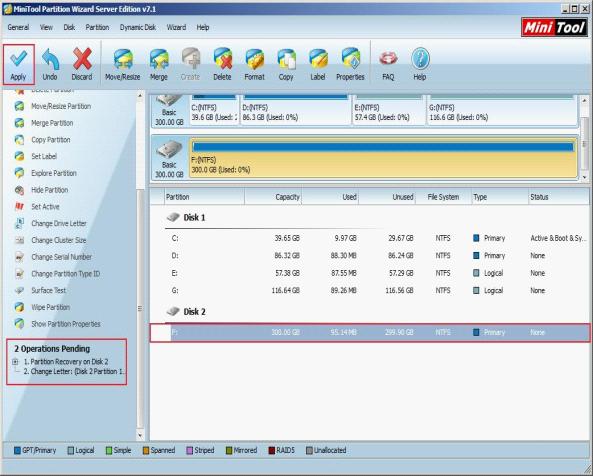Open the Dynamic Disk menu
Screen dimensions: 593x476
click(138, 27)
